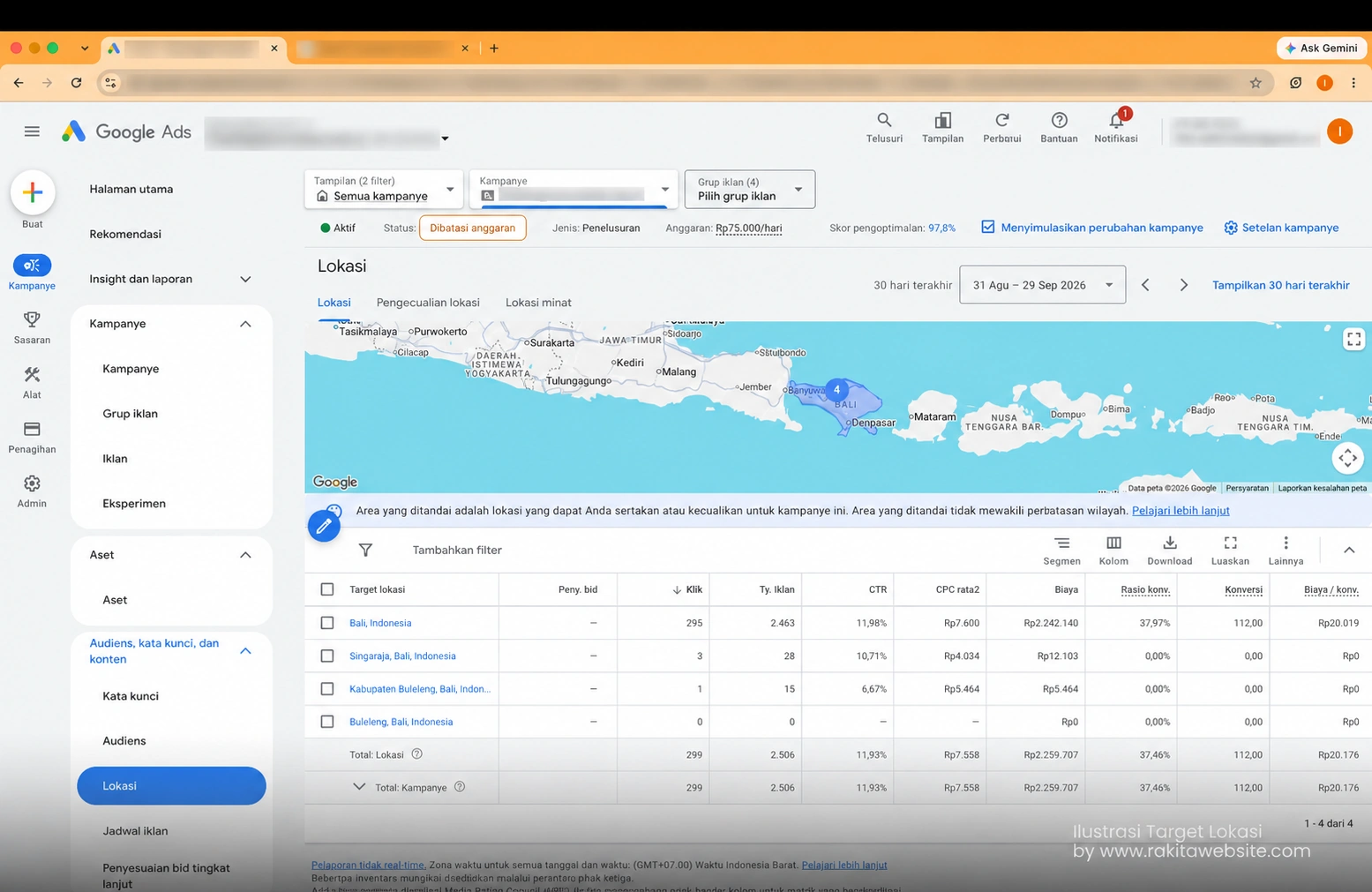Open the date range 31 Agu – 29 Sep dropdown
The height and width of the screenshot is (892, 1372).
[1042, 285]
